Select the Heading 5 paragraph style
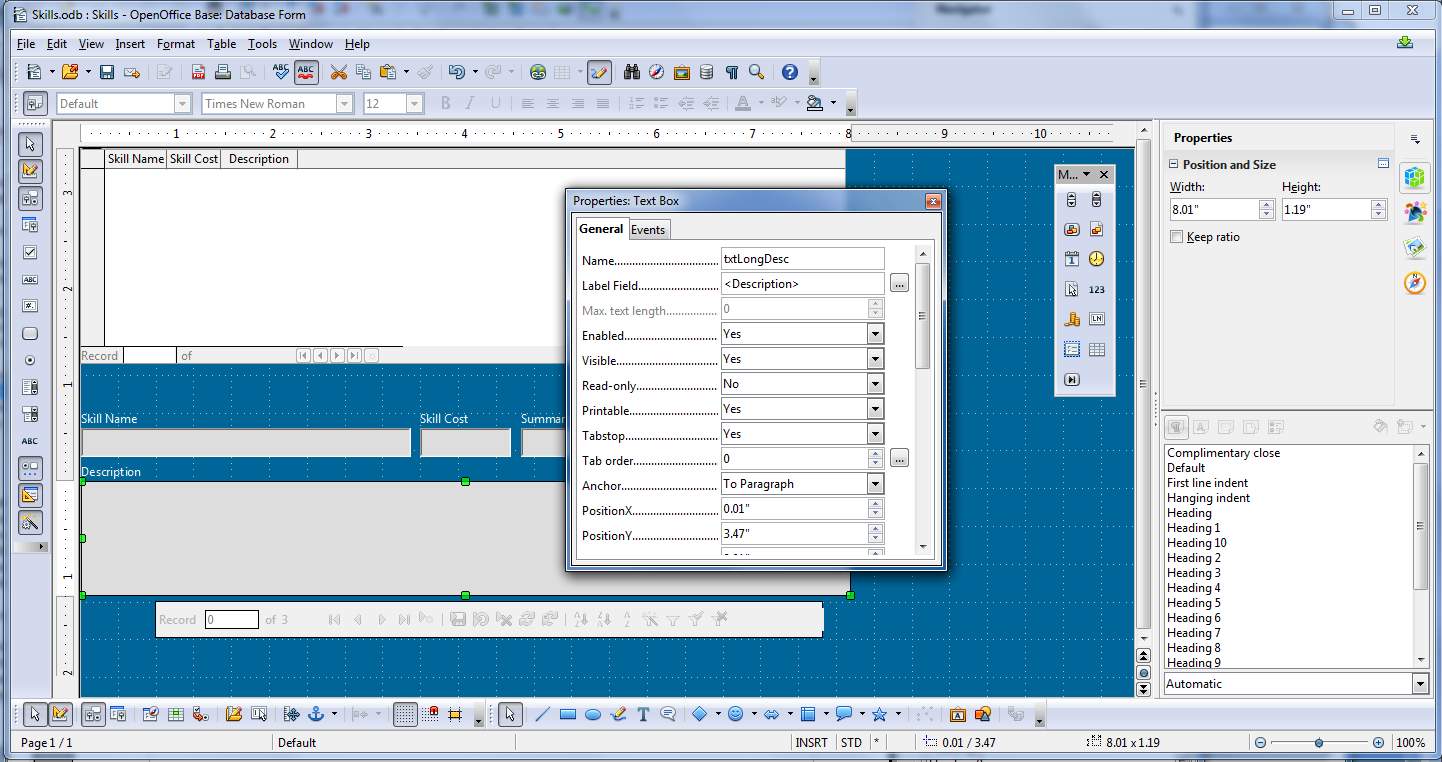The height and width of the screenshot is (762, 1442). coord(1193,603)
